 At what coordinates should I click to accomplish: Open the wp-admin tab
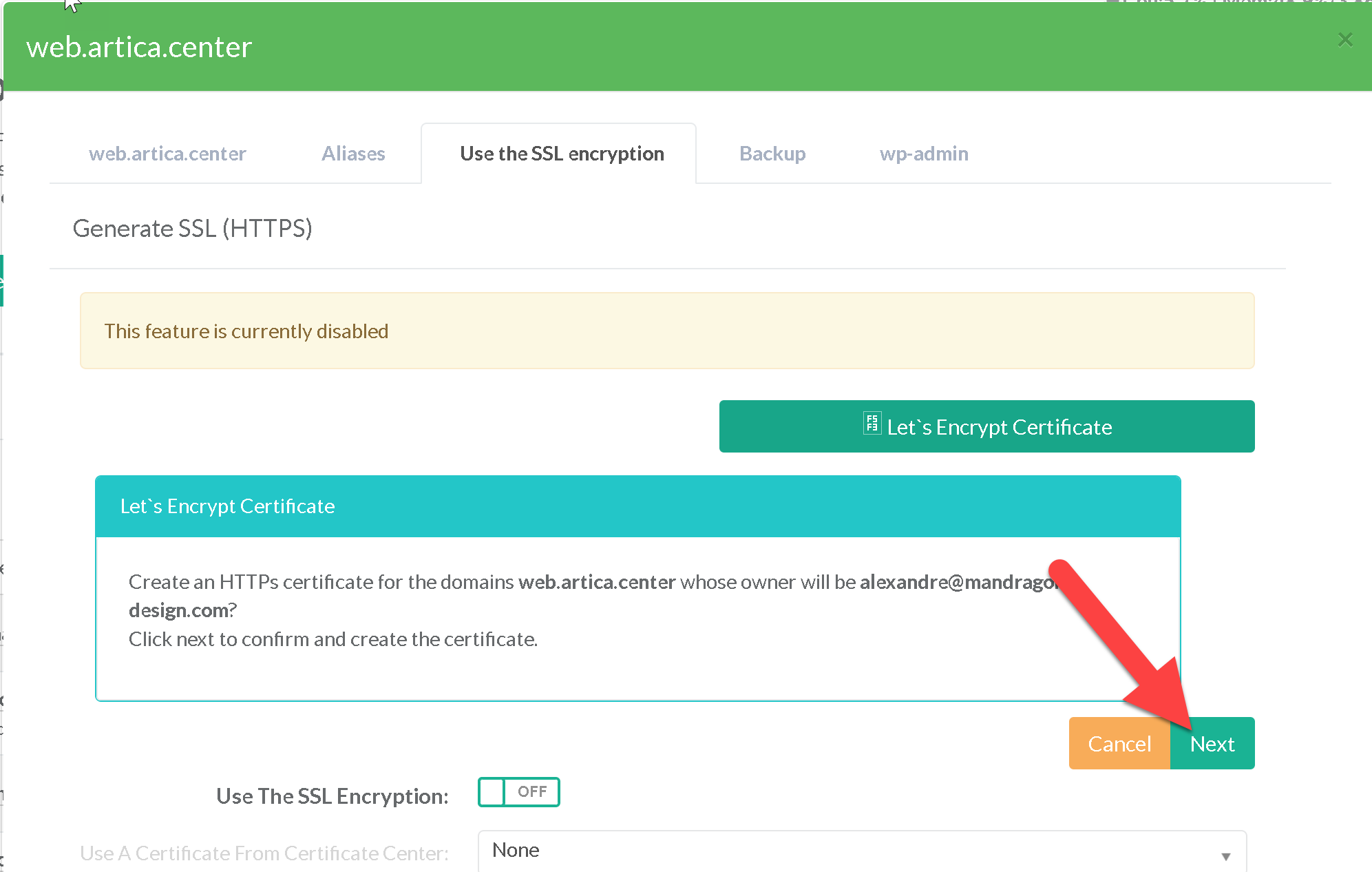(x=924, y=154)
